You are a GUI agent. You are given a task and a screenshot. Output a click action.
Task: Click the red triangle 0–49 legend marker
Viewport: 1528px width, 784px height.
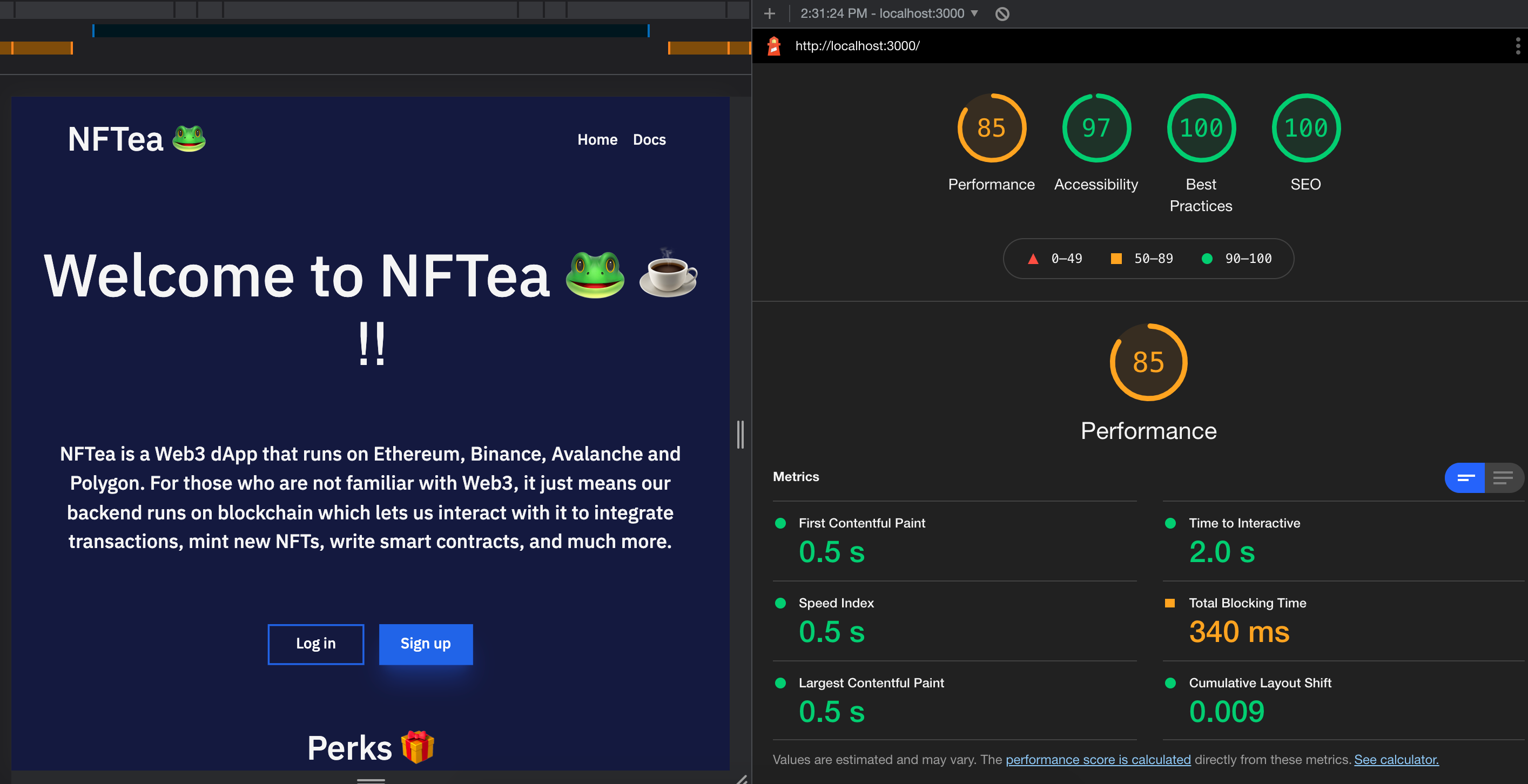pyautogui.click(x=1033, y=259)
